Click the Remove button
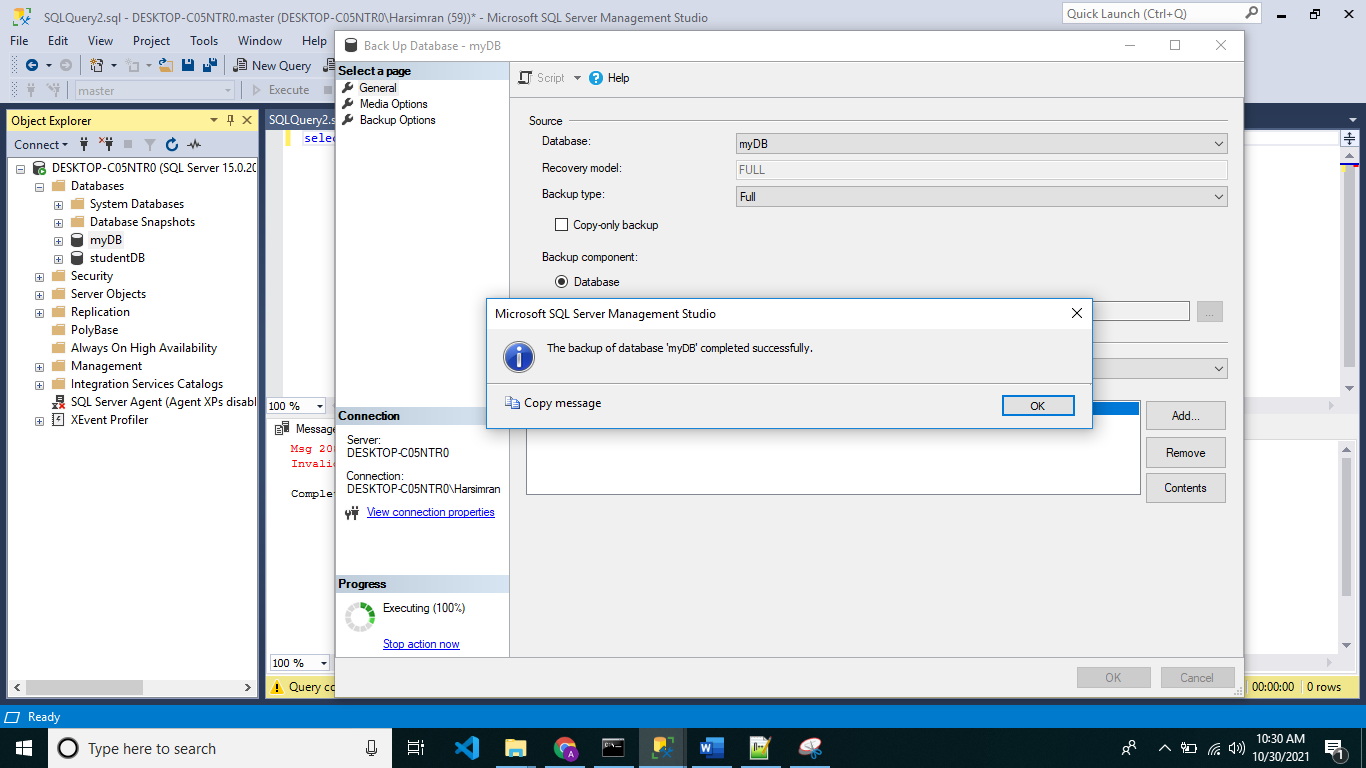 pos(1185,453)
